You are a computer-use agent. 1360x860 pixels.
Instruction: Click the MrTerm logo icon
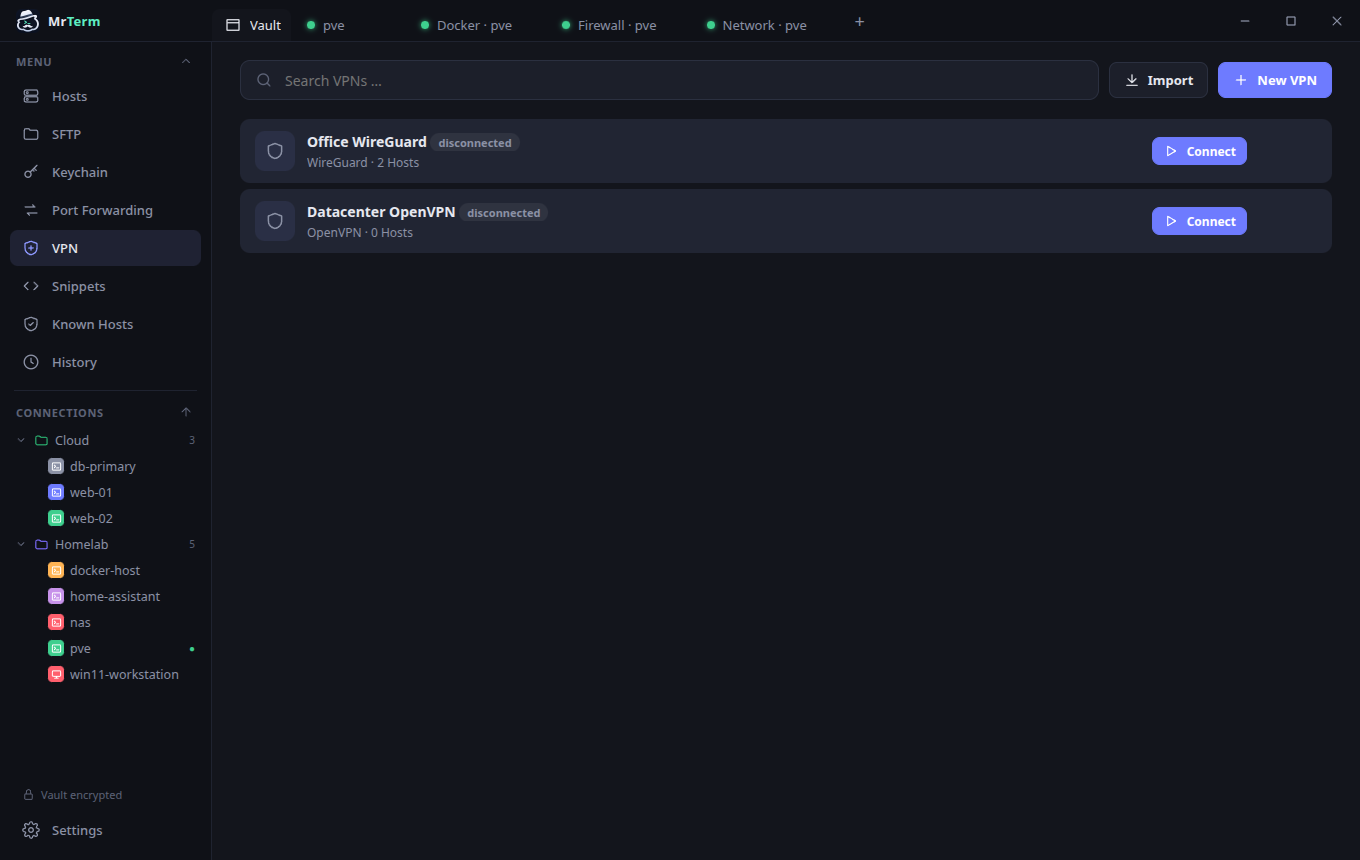tap(28, 21)
